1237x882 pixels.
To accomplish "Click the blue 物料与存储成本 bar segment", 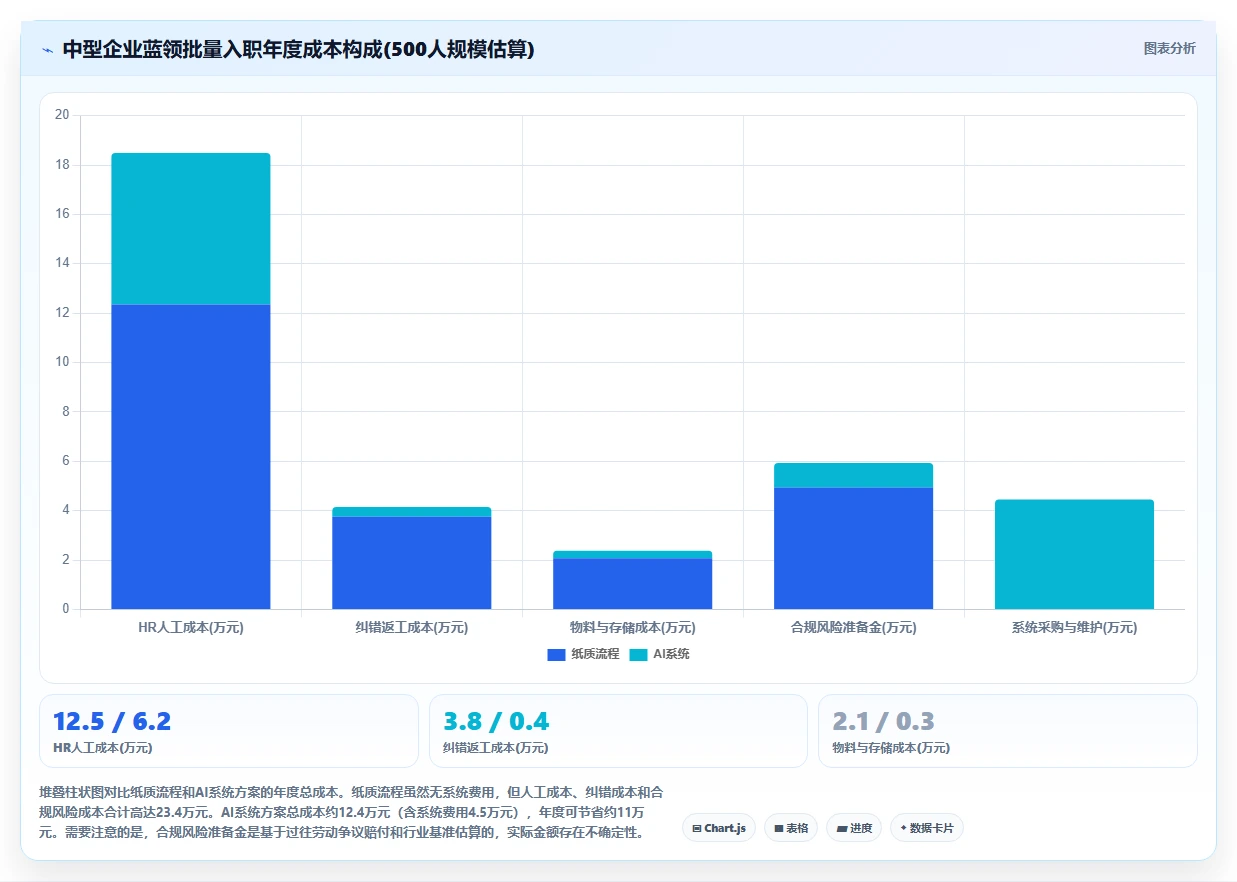I will pos(633,583).
